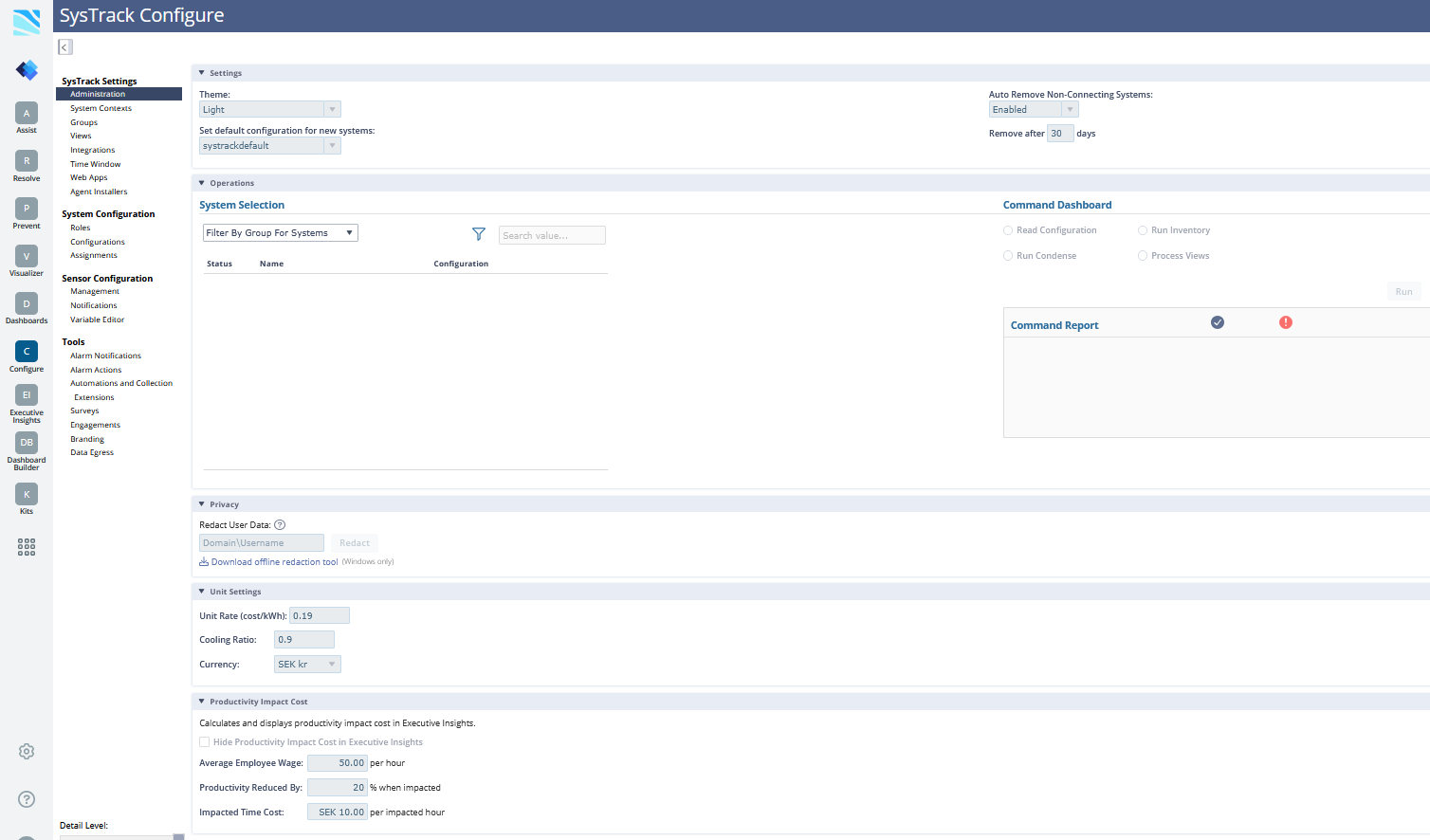Select the Run Inventory radio button
Screen dimensions: 1430x840
tap(1143, 230)
